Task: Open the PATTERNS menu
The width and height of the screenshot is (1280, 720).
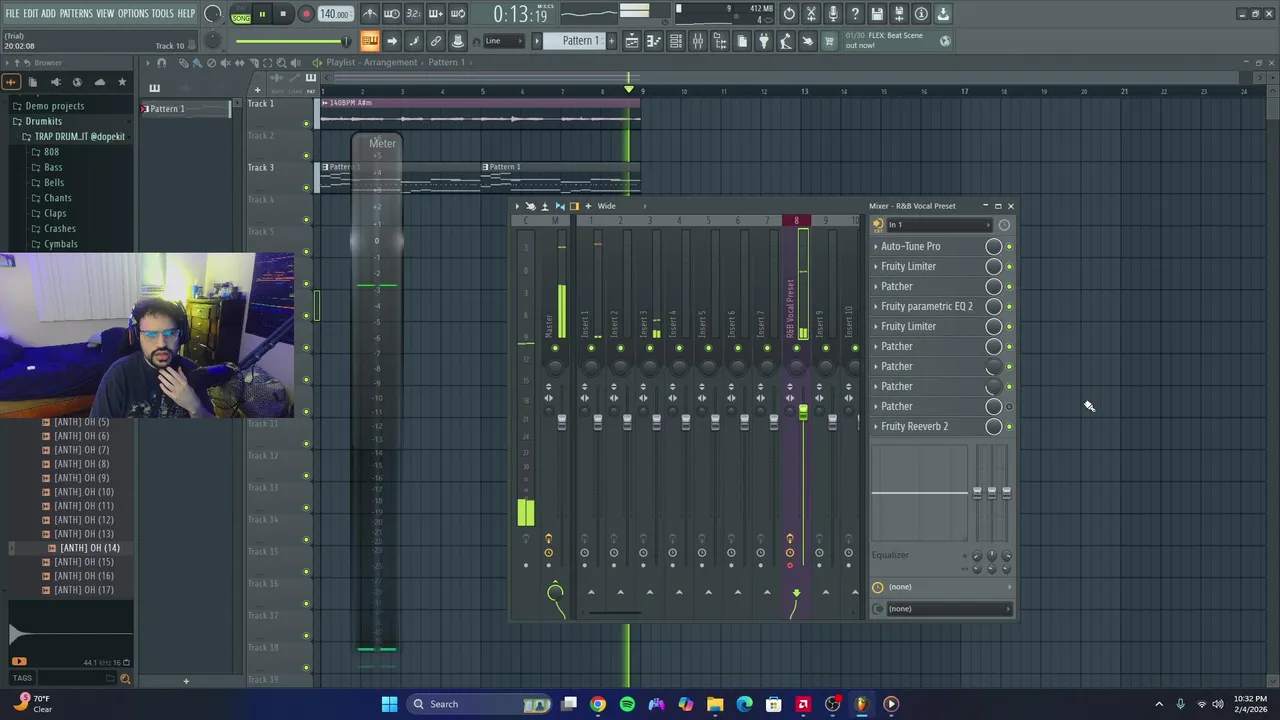Action: pos(76,14)
